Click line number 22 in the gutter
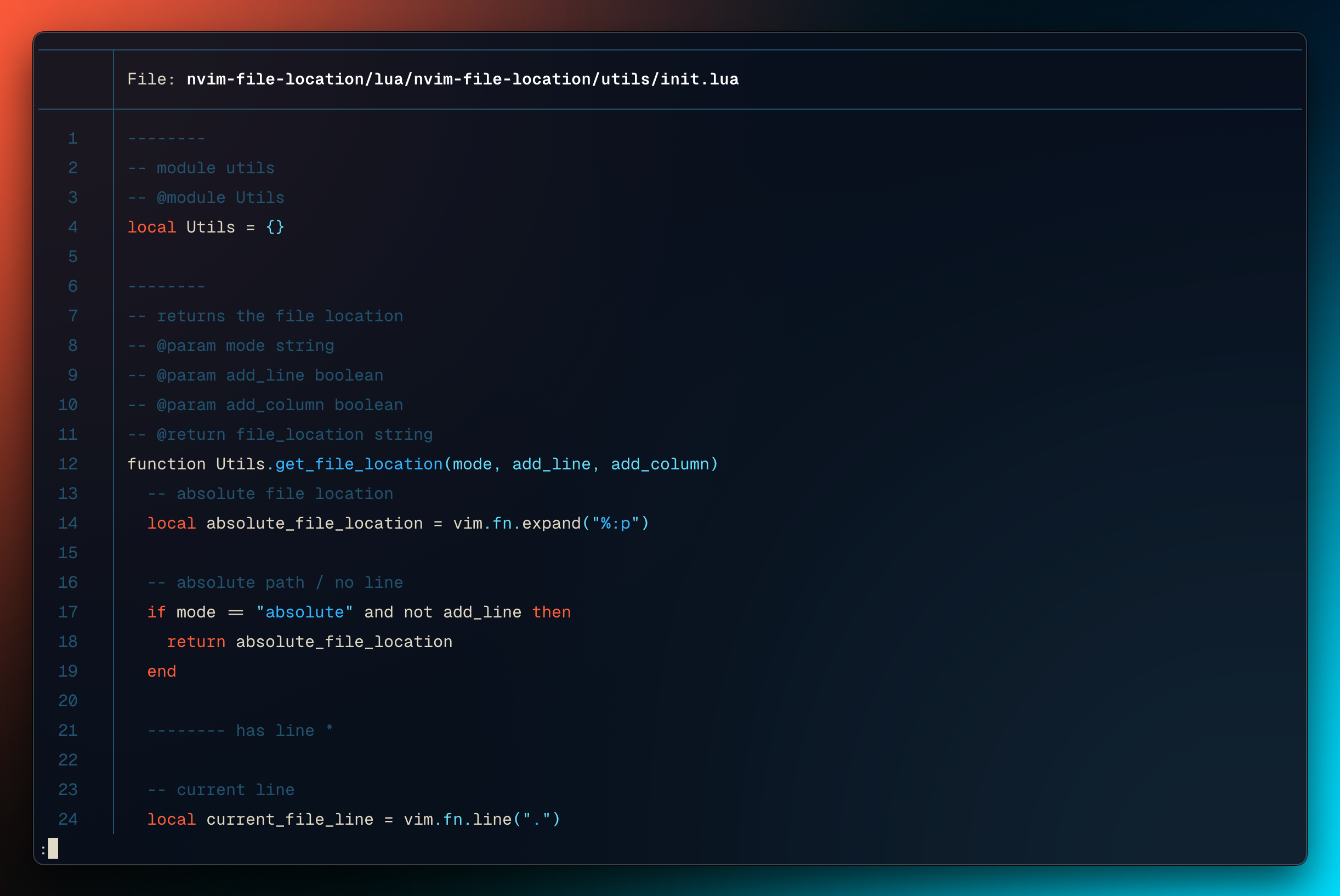Viewport: 1340px width, 896px height. pyautogui.click(x=68, y=761)
